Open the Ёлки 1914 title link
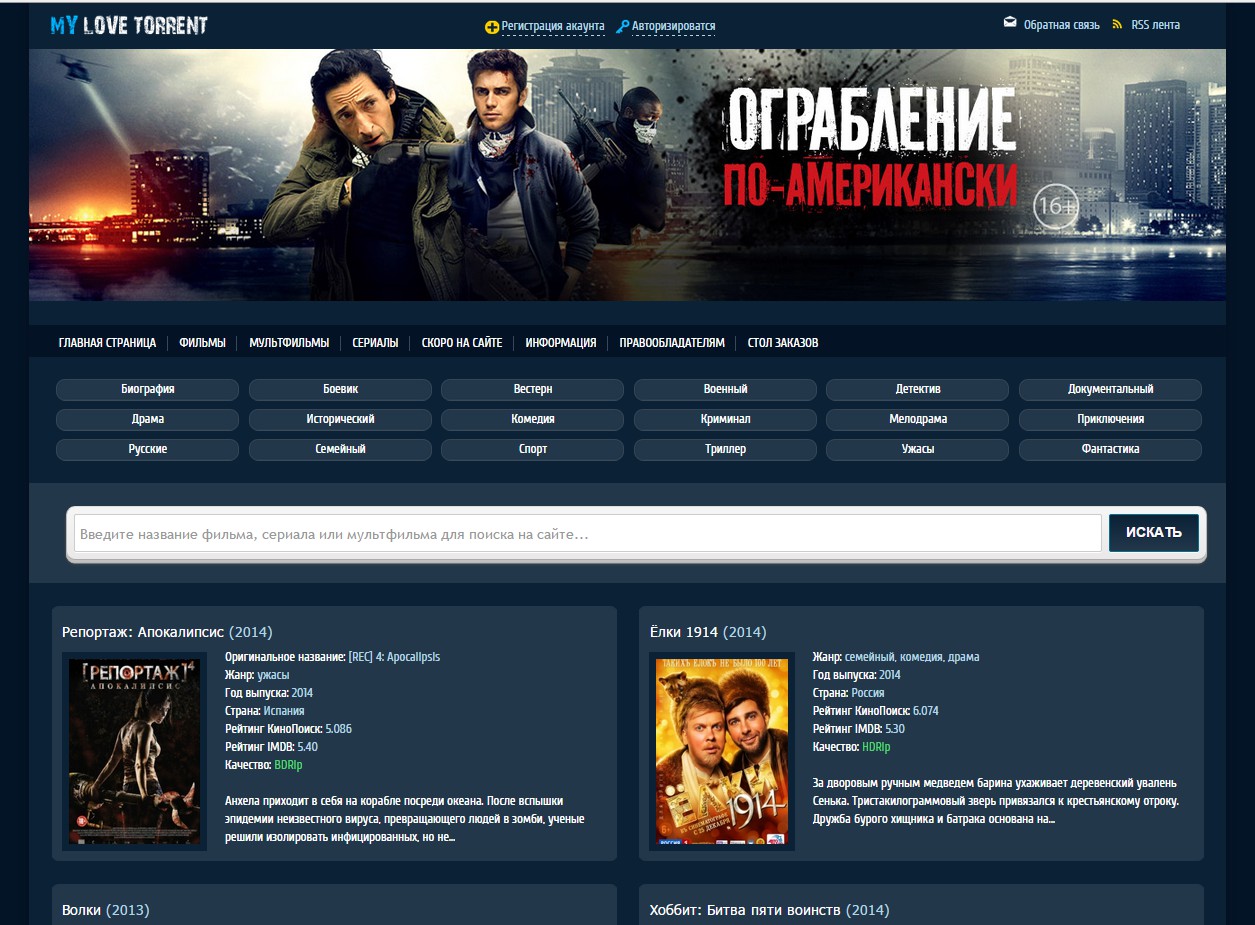The width and height of the screenshot is (1255, 925). pyautogui.click(x=708, y=632)
